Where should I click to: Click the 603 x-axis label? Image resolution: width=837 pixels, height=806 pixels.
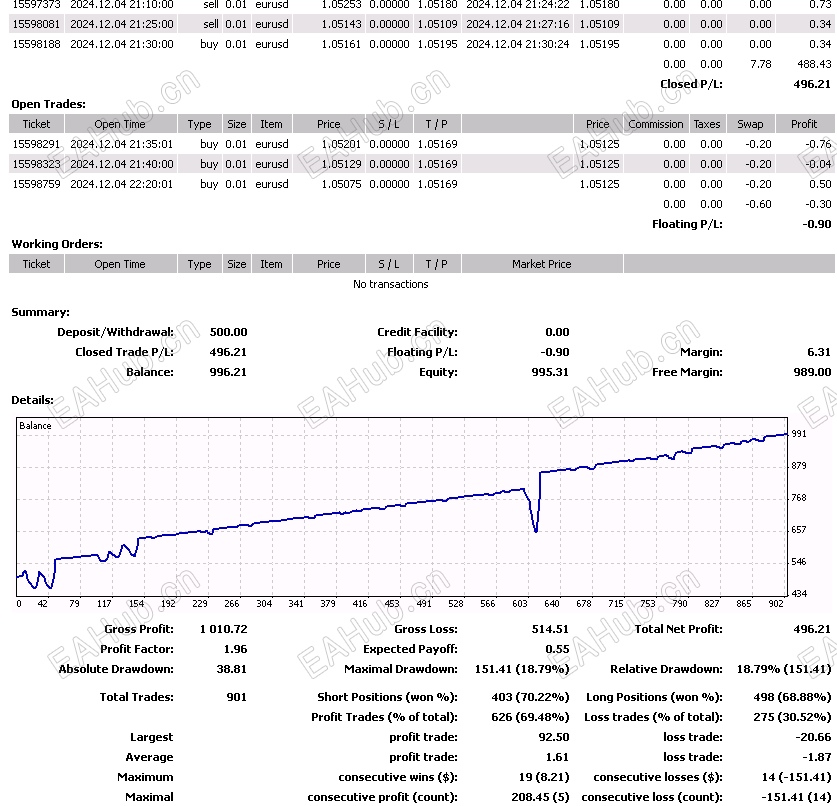tap(519, 604)
